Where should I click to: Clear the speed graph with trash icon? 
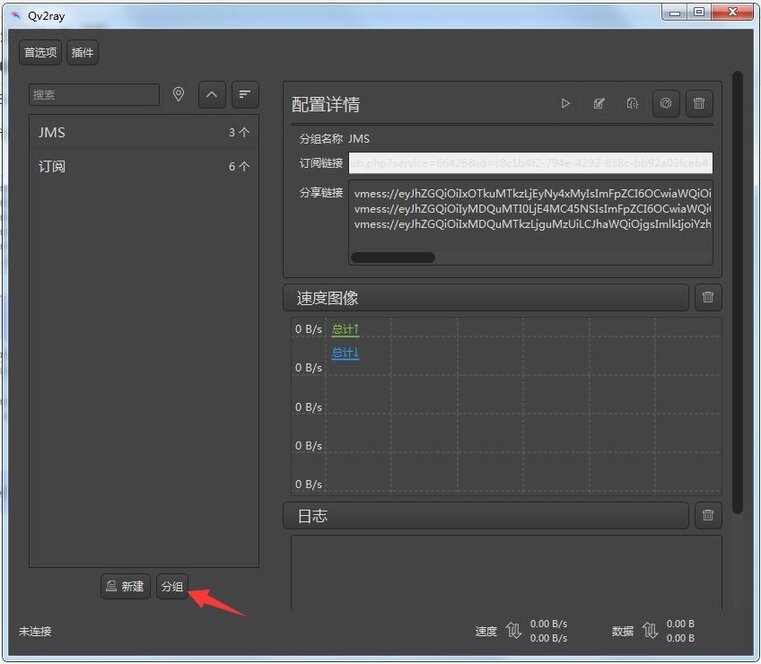coord(708,297)
